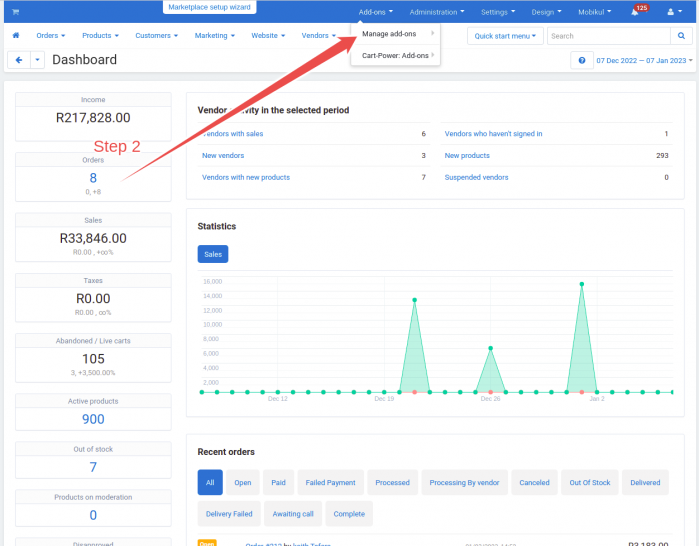The image size is (700, 546).
Task: Open the Mobikul top menu
Action: point(595,12)
